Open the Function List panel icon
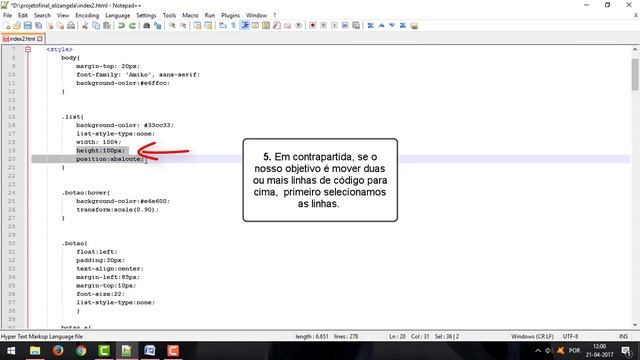 277,25
